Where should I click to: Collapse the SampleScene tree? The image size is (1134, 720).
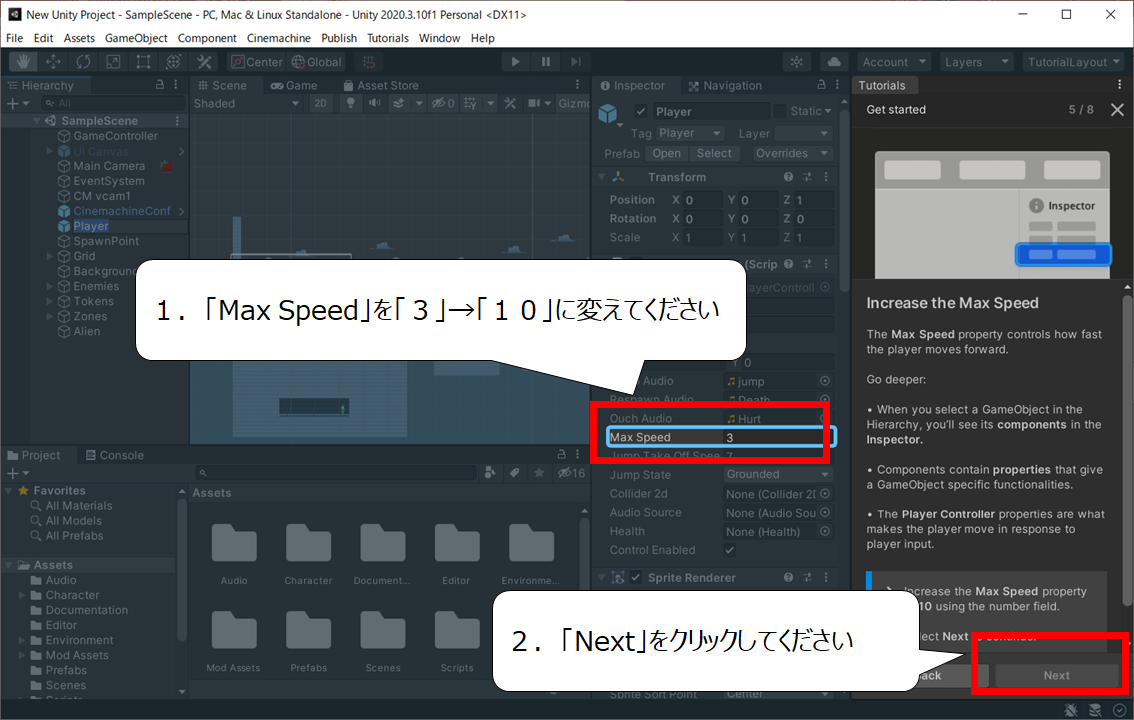coord(37,121)
